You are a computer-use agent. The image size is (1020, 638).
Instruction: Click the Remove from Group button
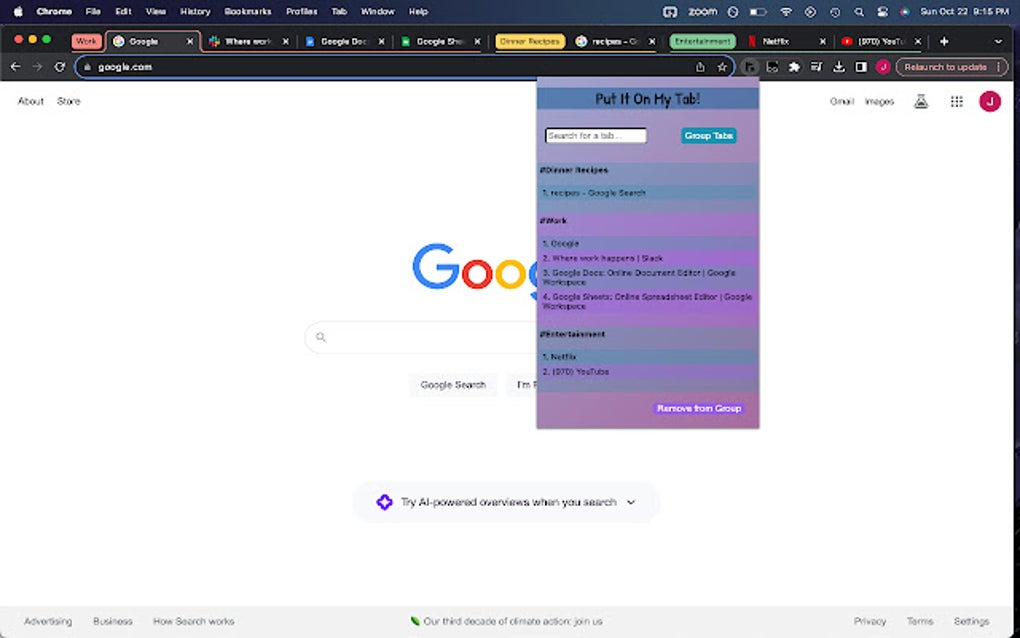click(699, 408)
